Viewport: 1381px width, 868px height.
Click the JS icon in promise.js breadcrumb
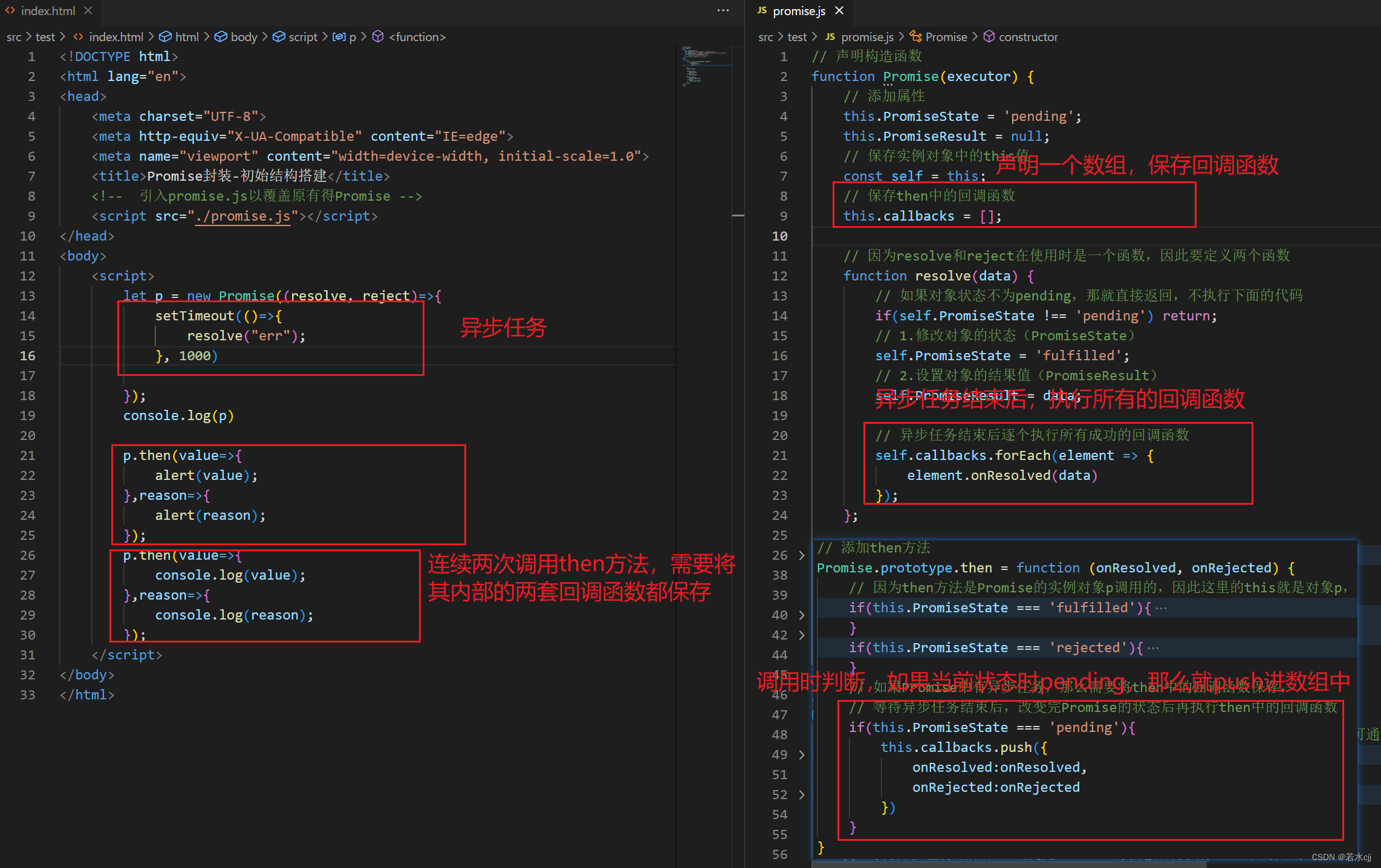(830, 37)
